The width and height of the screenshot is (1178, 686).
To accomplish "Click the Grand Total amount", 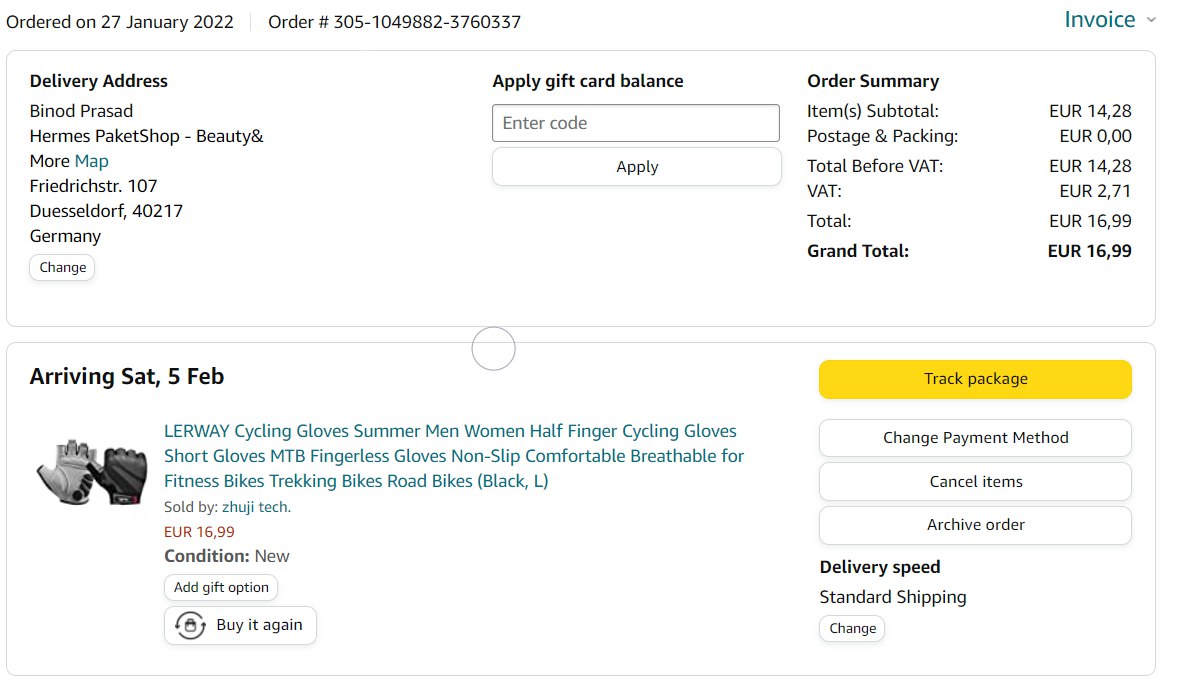I will 1089,251.
